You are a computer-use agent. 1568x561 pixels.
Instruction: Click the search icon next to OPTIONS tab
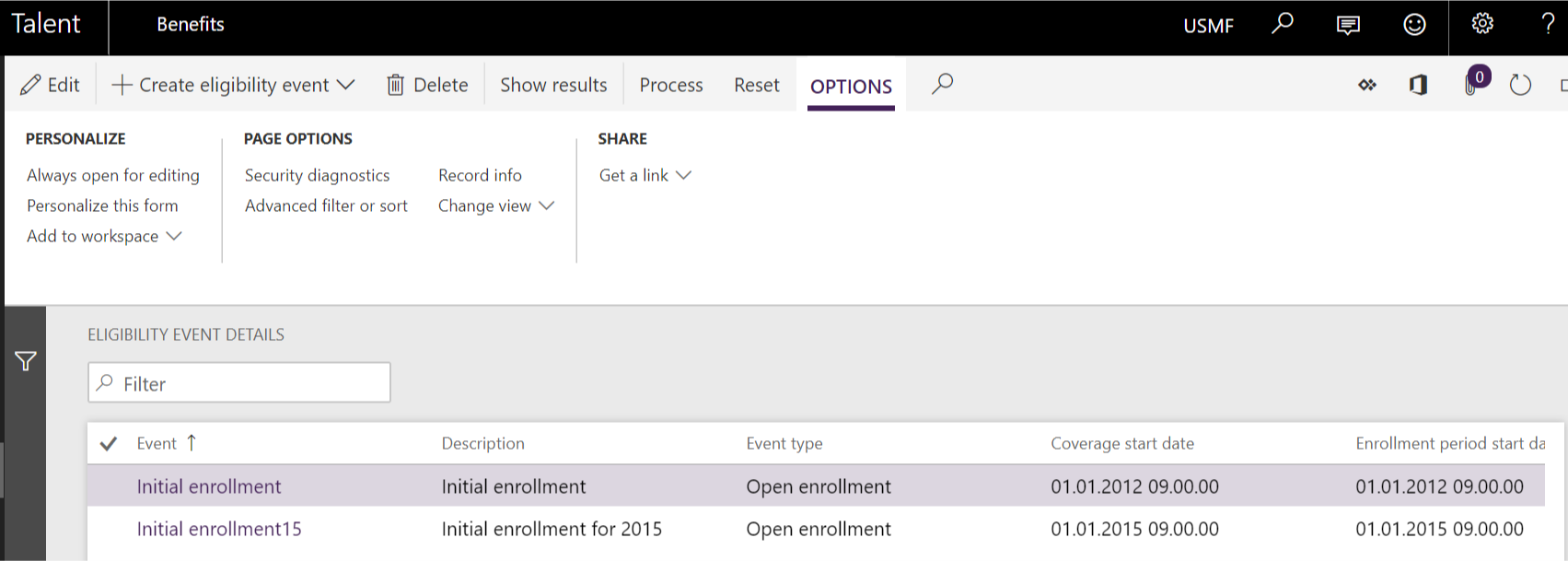click(942, 84)
